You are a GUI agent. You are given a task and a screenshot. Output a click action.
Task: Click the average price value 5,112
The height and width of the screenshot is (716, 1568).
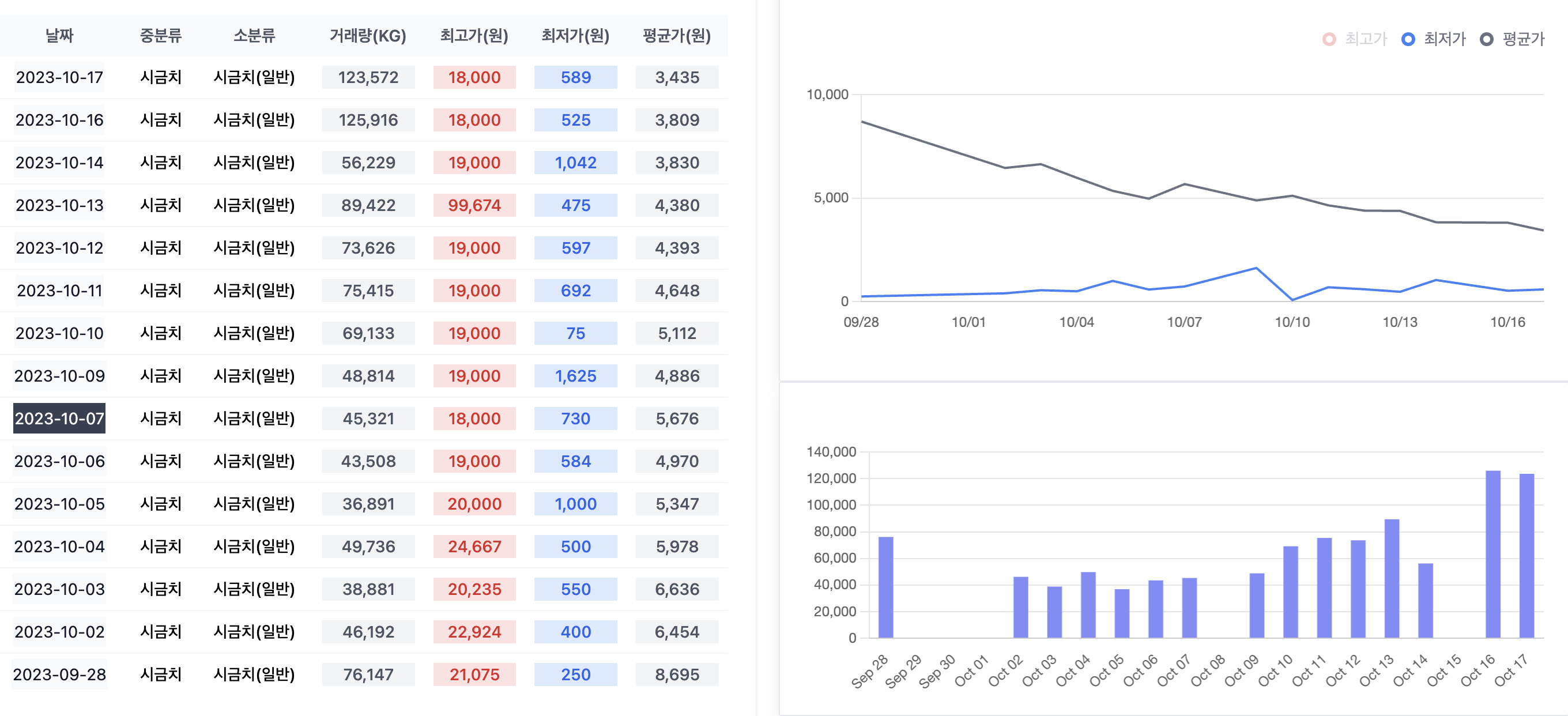tap(677, 333)
